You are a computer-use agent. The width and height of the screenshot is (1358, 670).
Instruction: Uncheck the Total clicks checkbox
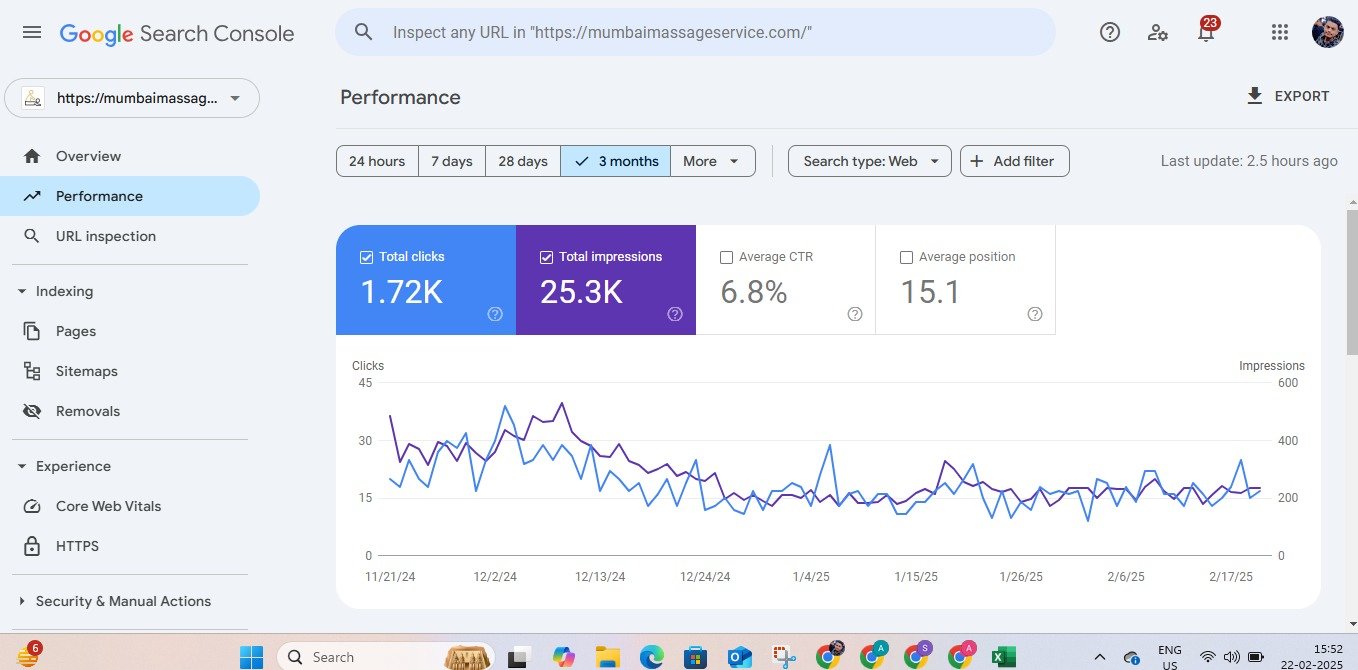pos(366,257)
